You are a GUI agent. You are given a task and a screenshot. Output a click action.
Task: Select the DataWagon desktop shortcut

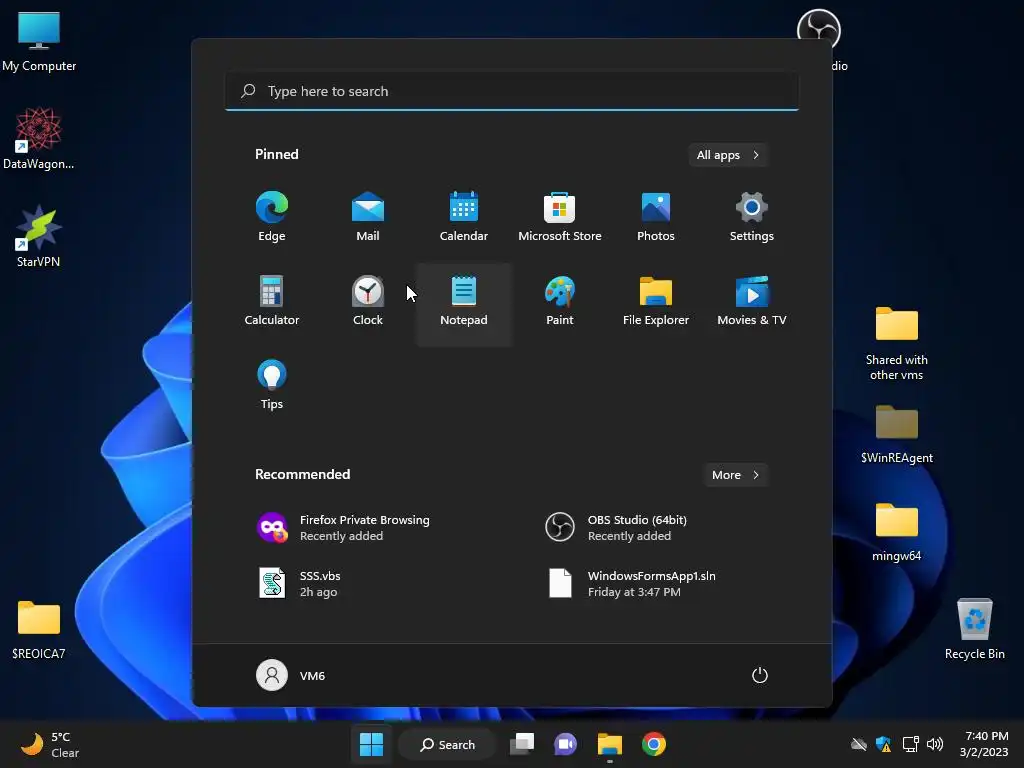click(39, 138)
